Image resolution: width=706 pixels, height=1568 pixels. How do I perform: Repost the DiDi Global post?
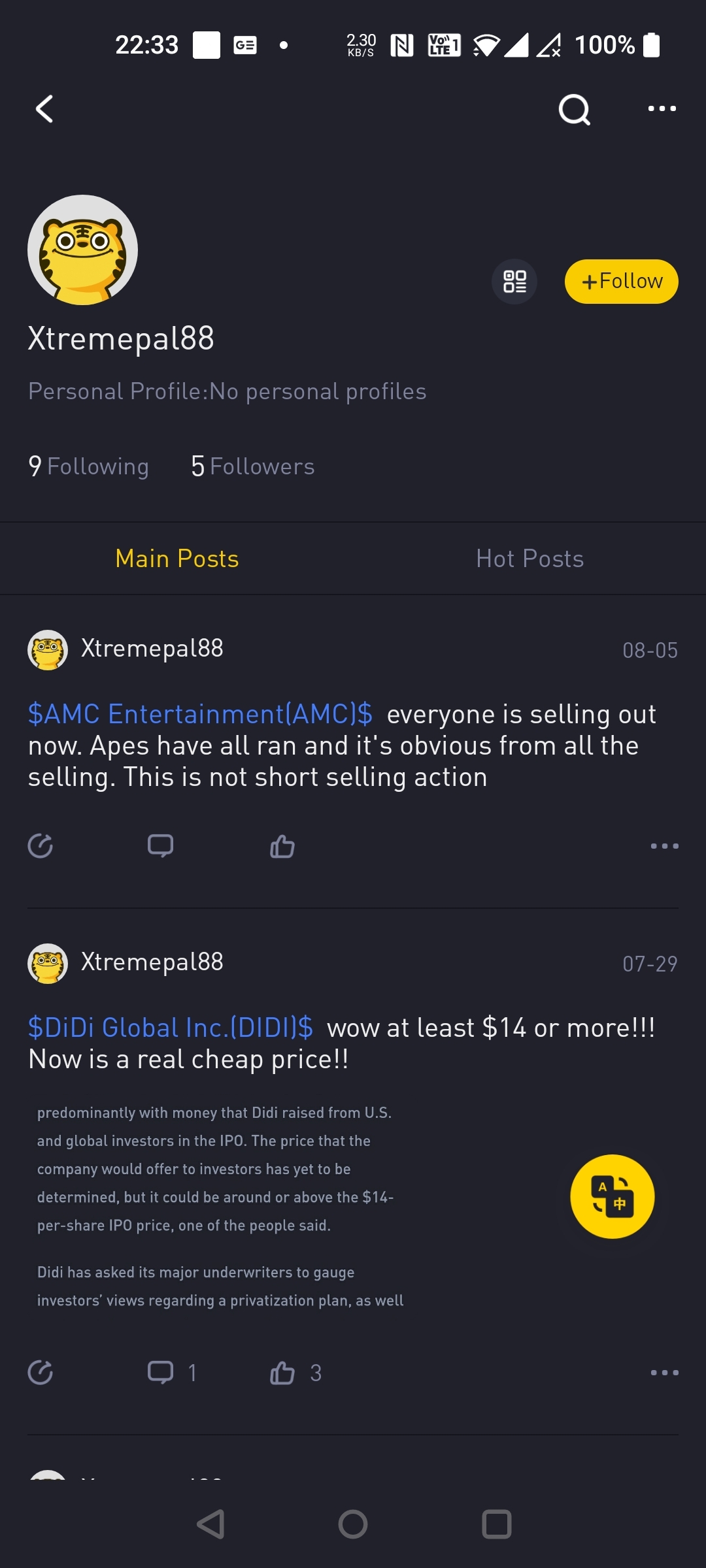click(x=41, y=1373)
